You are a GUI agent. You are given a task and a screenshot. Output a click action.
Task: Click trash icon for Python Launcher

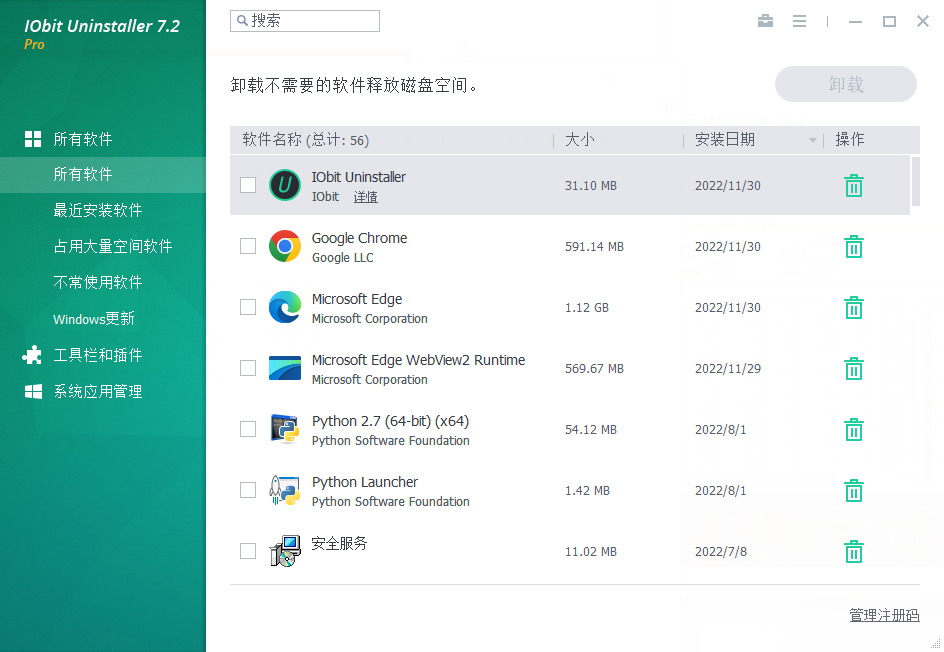pyautogui.click(x=853, y=491)
